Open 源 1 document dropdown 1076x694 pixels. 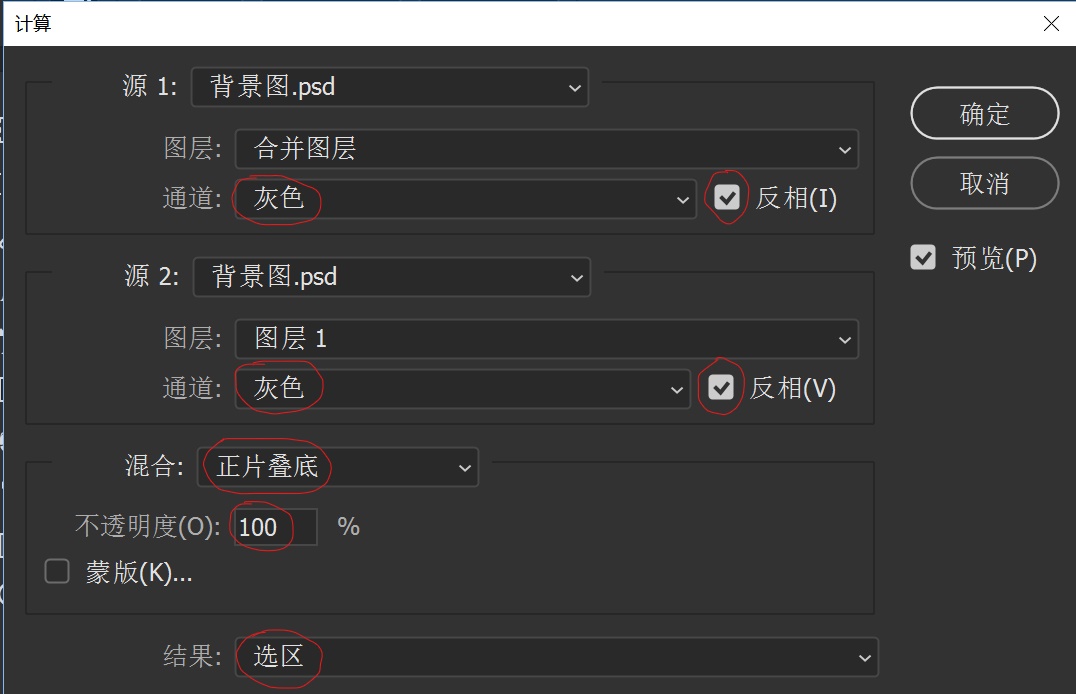tap(390, 87)
